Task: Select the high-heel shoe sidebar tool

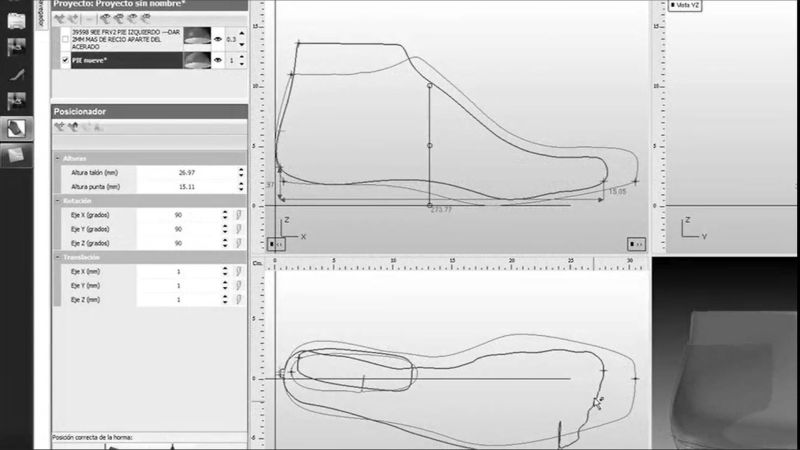Action: pyautogui.click(x=16, y=74)
